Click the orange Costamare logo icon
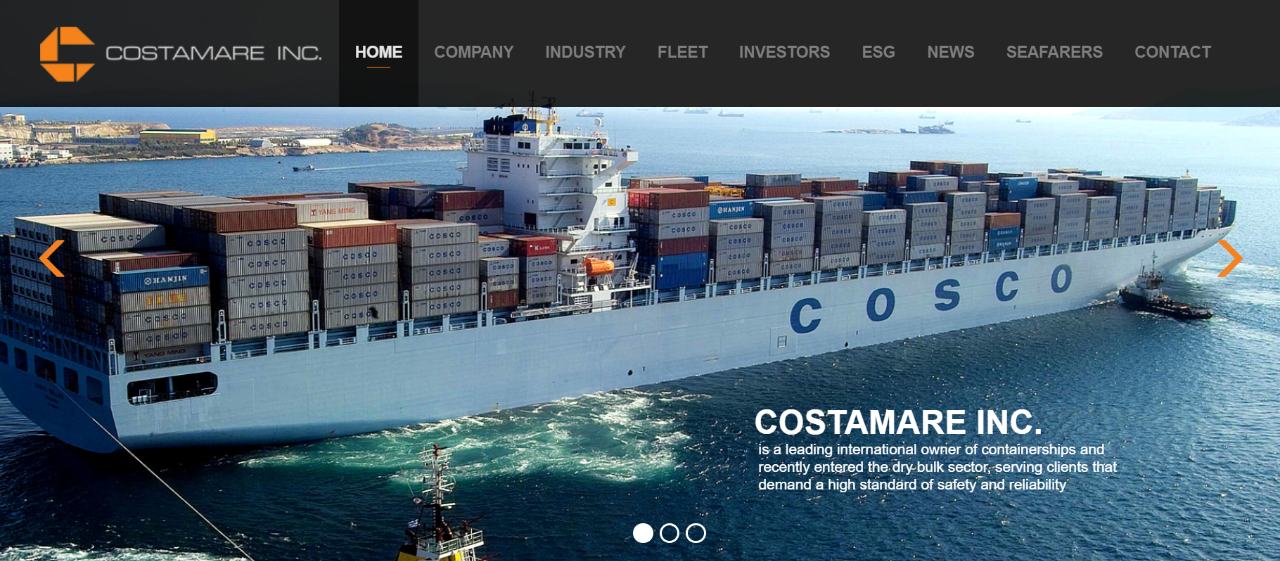 (67, 54)
